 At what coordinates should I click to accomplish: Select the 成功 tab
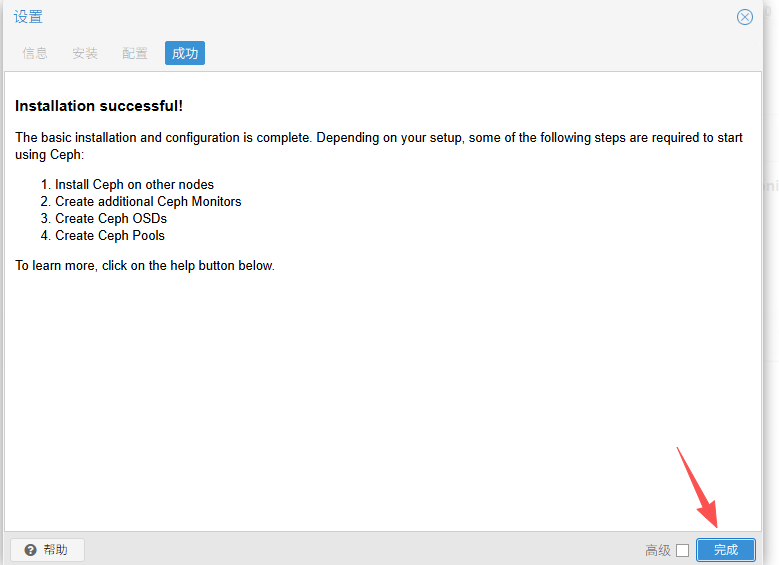coord(185,53)
